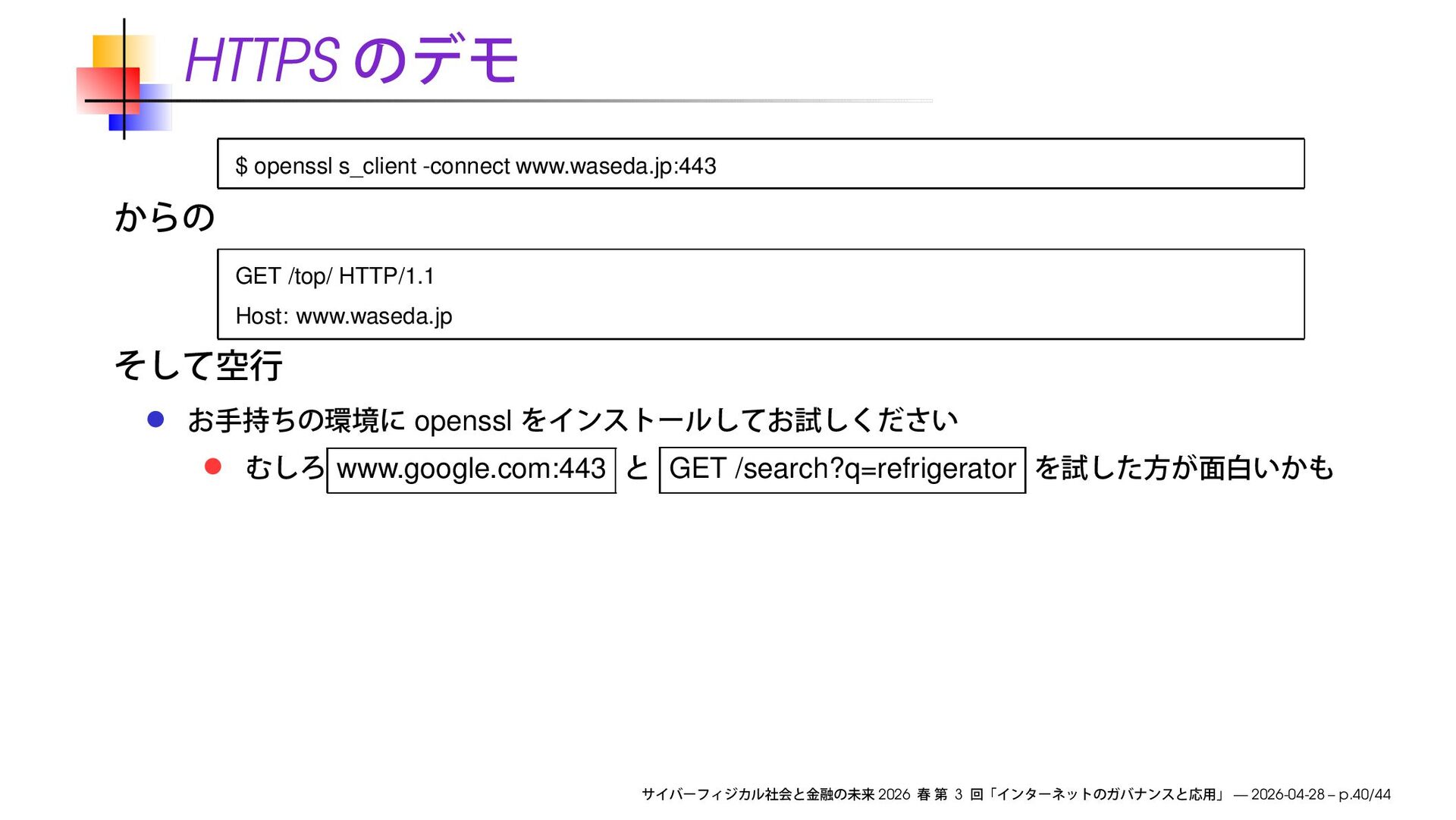
Task: Click the footer course title text
Action: [x=758, y=794]
